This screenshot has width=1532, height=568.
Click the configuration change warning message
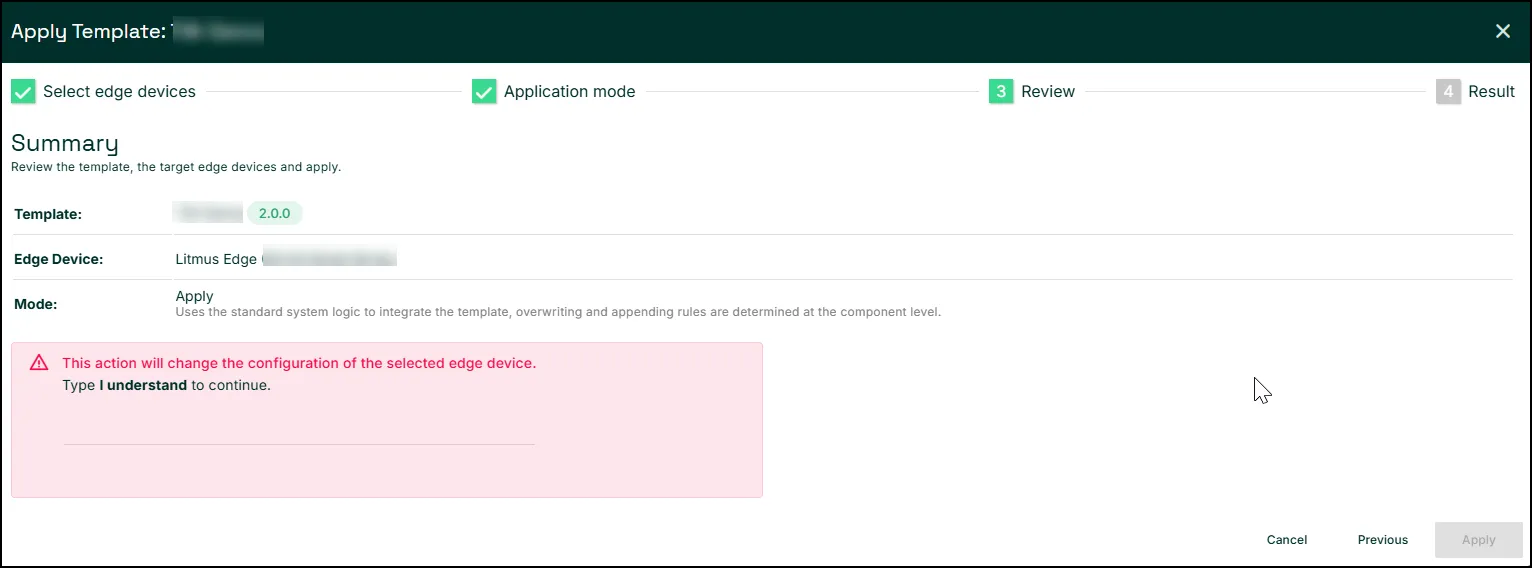pyautogui.click(x=299, y=363)
